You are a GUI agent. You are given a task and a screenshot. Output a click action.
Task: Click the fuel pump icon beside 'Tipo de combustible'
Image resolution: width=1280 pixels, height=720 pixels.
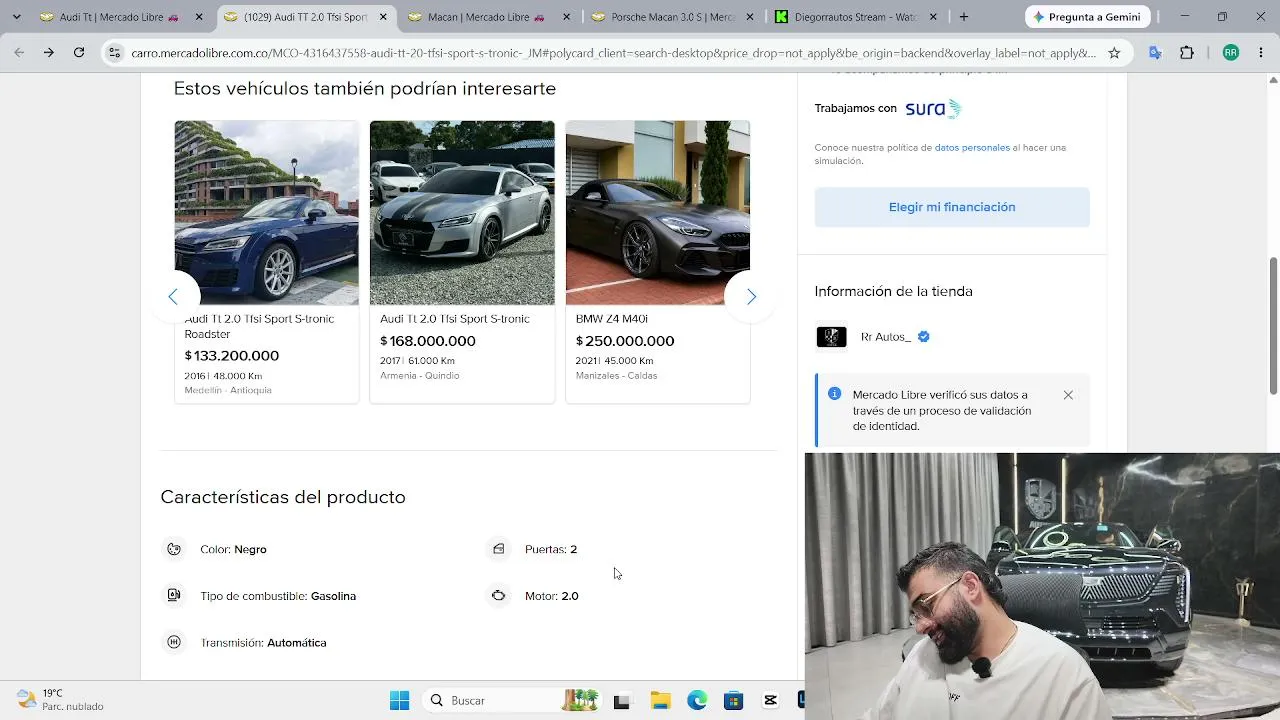click(174, 595)
